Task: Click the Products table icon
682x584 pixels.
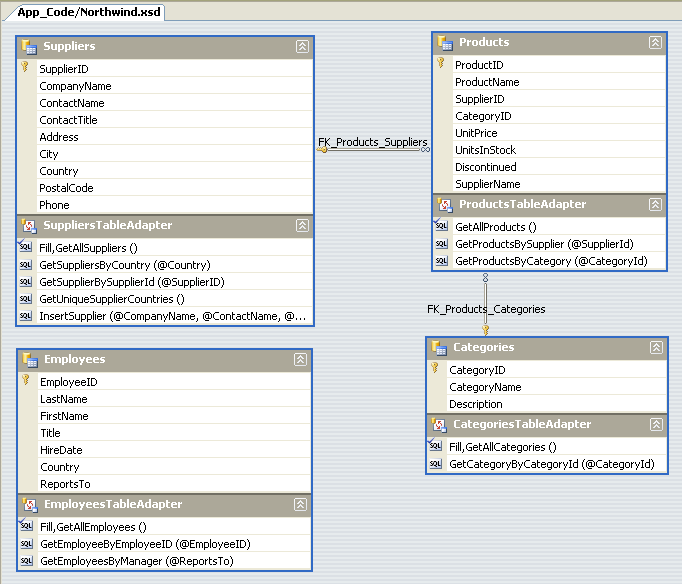Action: tap(445, 43)
